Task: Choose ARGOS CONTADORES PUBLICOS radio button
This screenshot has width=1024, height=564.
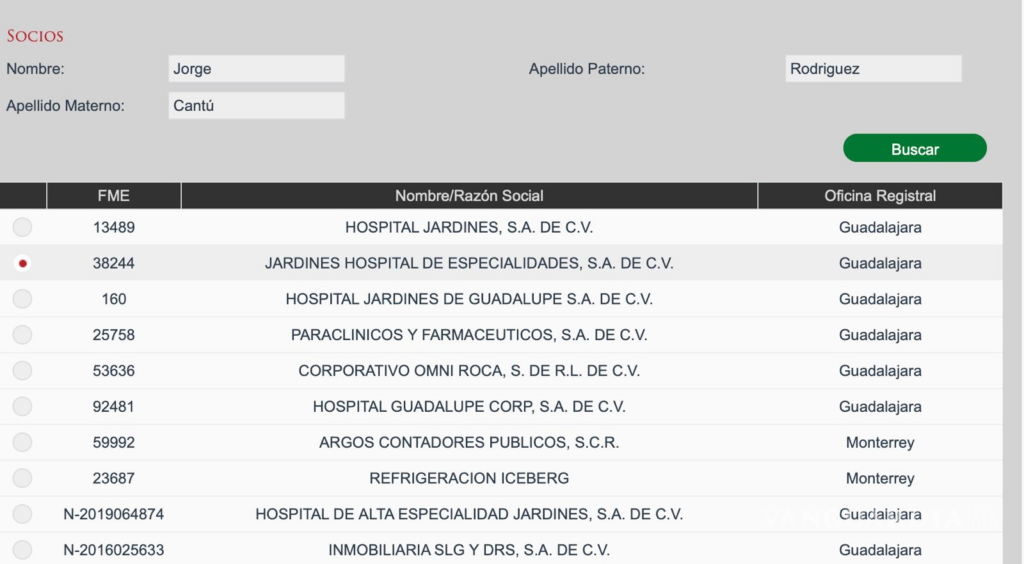Action: coord(22,443)
